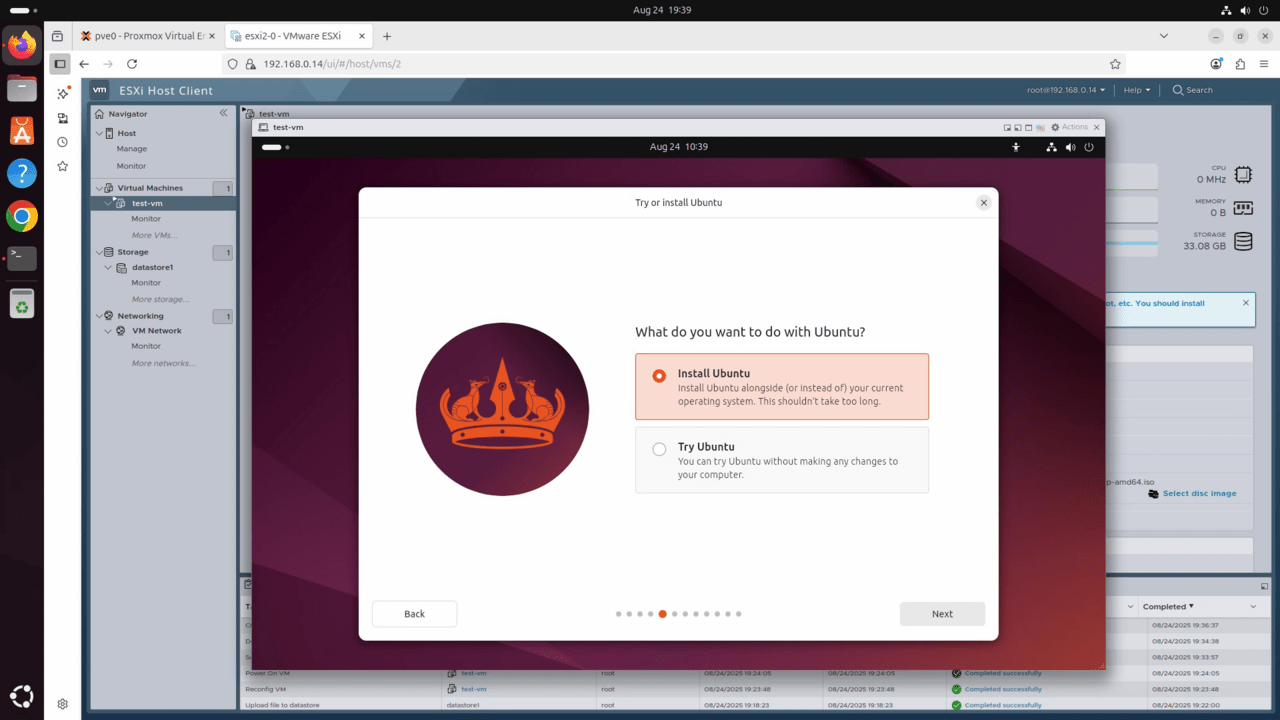Open Firefox extensions puzzle icon

point(1240,64)
